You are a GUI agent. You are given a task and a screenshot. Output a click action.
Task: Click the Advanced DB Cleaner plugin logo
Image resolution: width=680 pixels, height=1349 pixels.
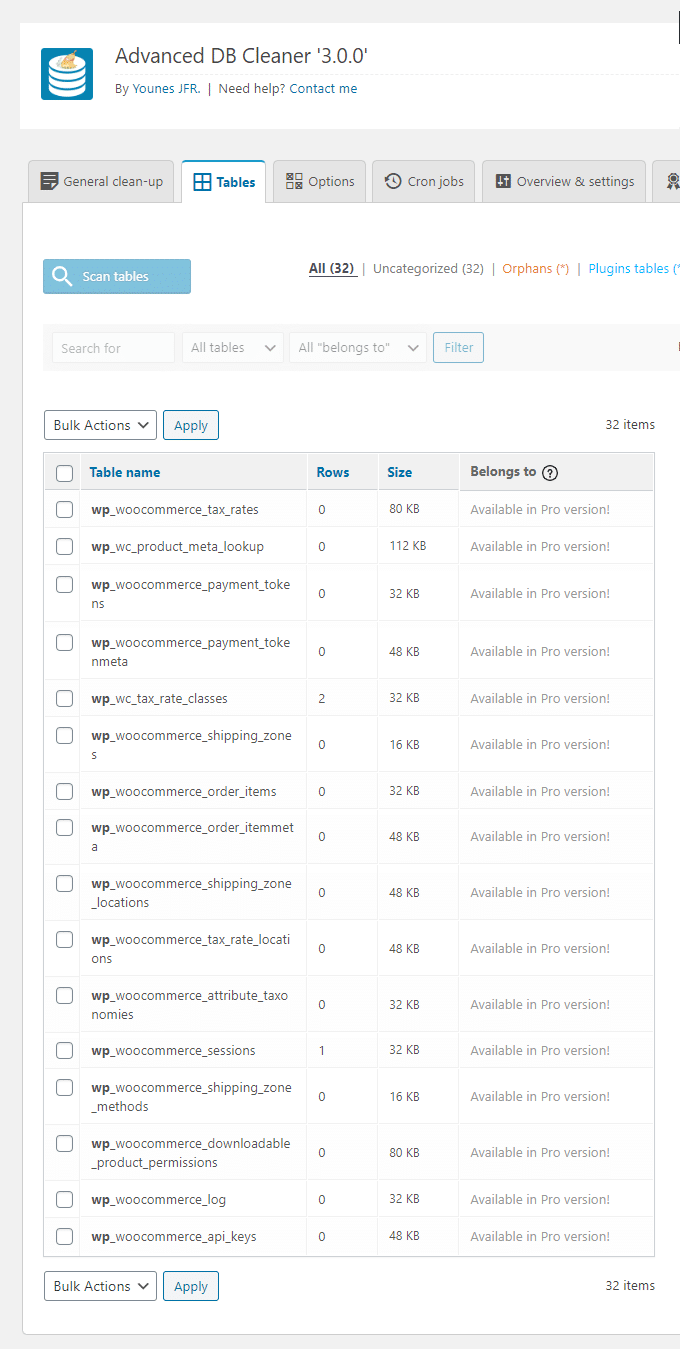pos(67,73)
